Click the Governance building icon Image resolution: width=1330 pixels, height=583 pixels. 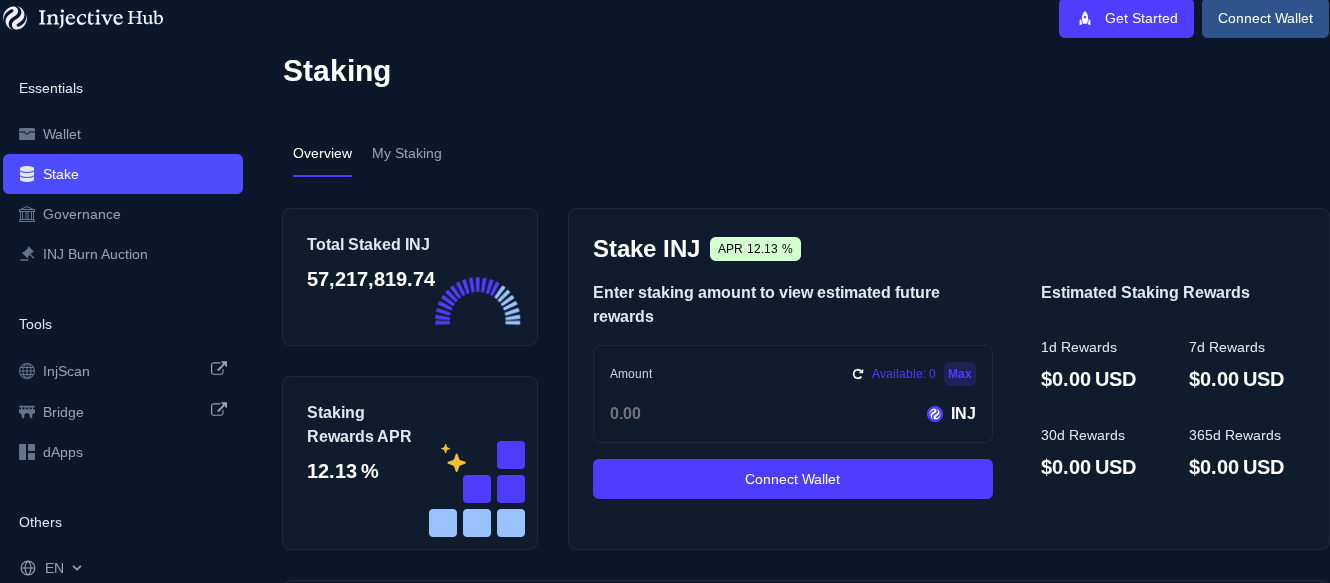pyautogui.click(x=27, y=214)
